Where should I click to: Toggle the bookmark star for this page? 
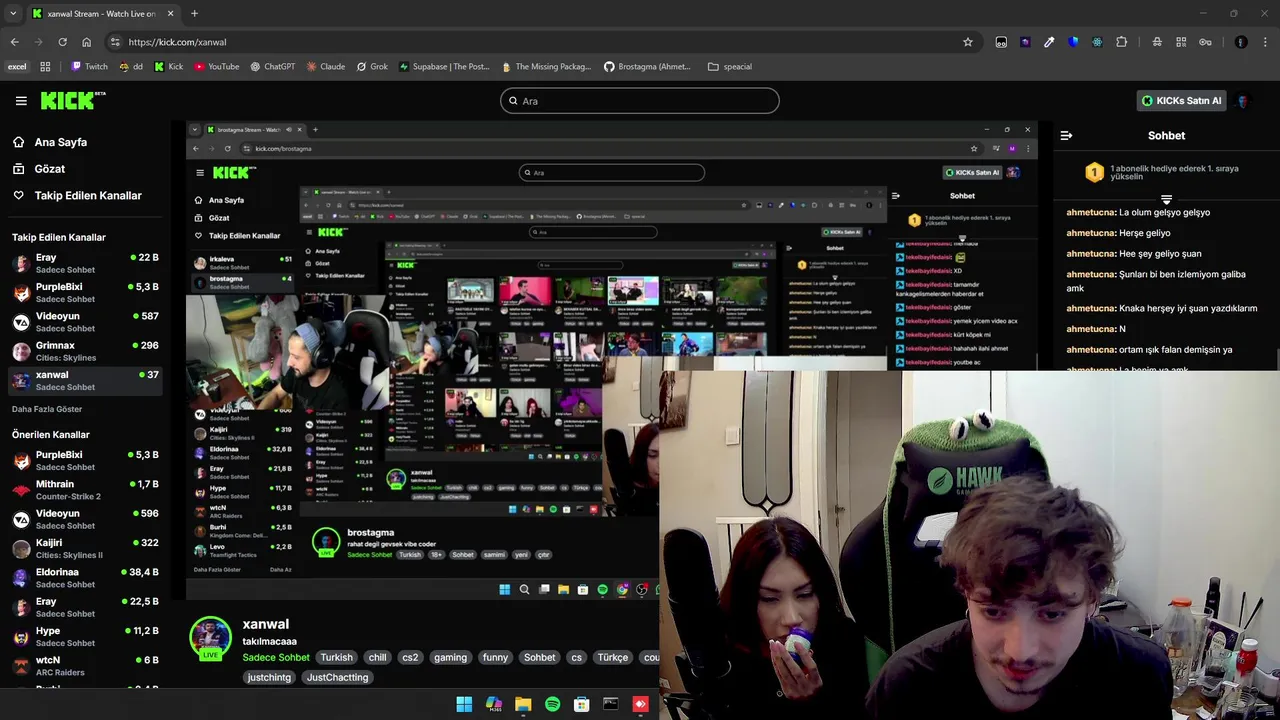coord(967,42)
